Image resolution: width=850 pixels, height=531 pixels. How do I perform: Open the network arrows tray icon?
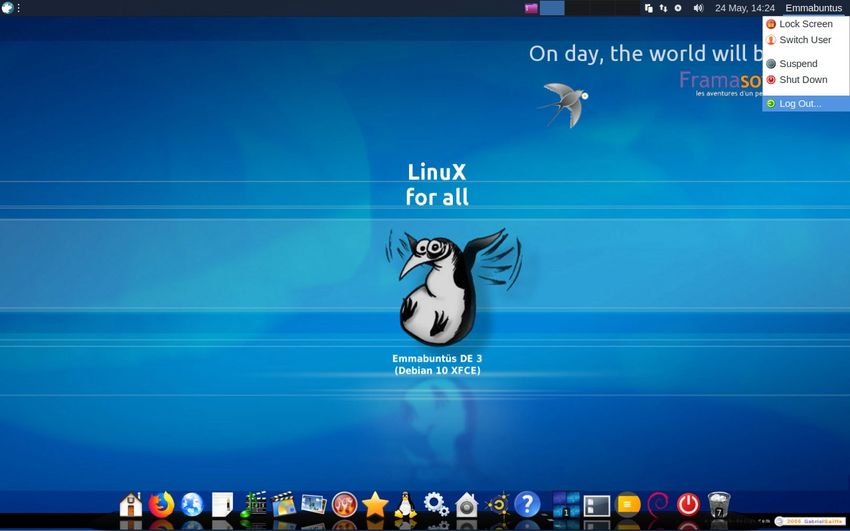(x=663, y=8)
